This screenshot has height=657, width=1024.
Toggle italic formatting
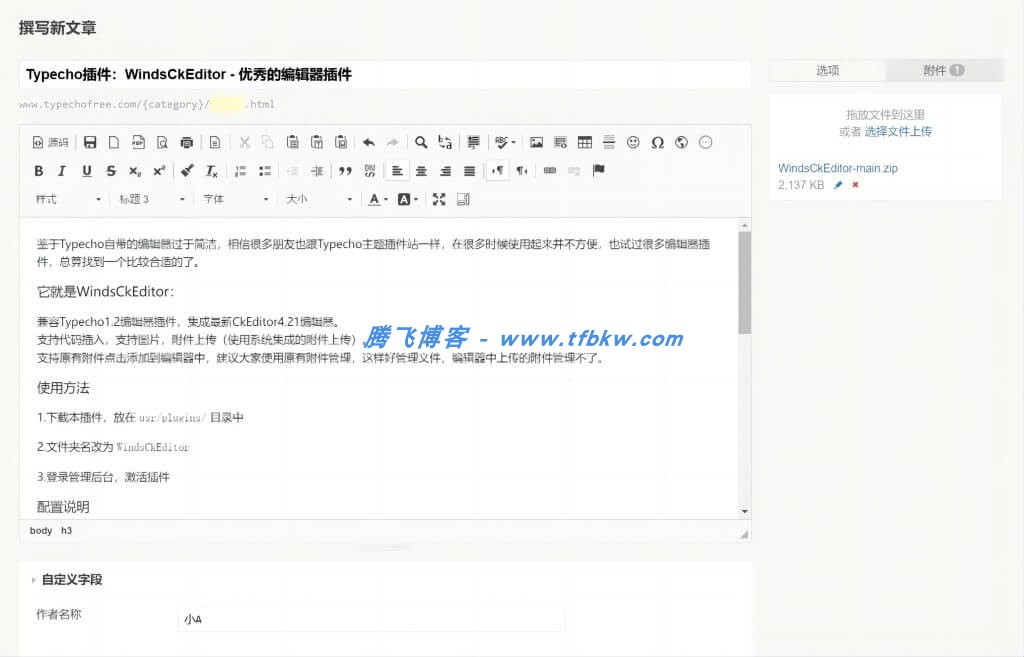[61, 170]
